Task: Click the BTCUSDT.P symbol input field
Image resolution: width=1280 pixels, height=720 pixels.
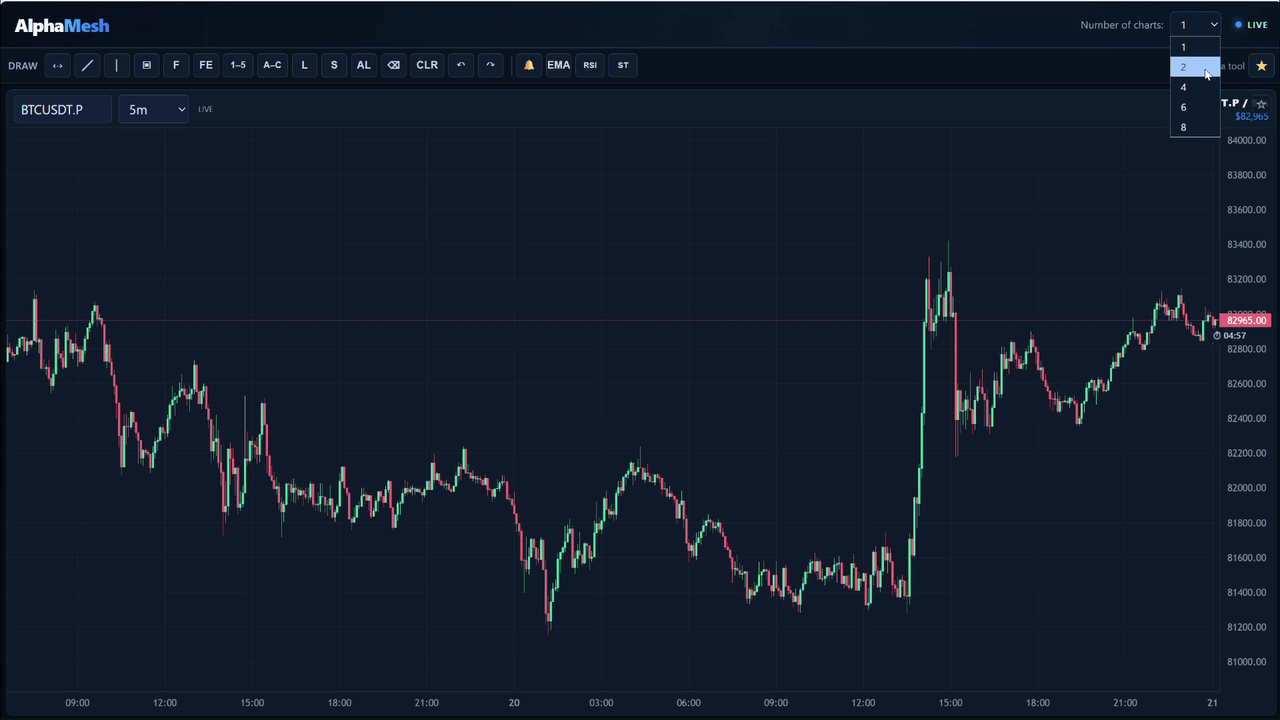Action: tap(63, 109)
